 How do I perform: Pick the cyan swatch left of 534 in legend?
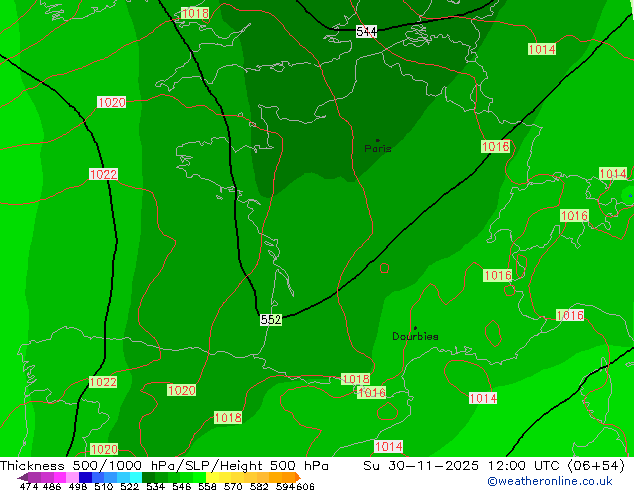[136, 477]
